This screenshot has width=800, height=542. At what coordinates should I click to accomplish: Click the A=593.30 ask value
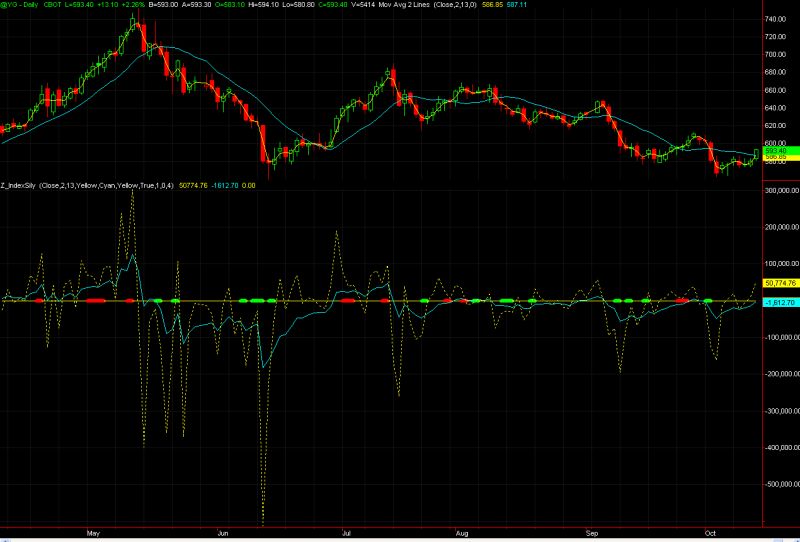pos(196,5)
